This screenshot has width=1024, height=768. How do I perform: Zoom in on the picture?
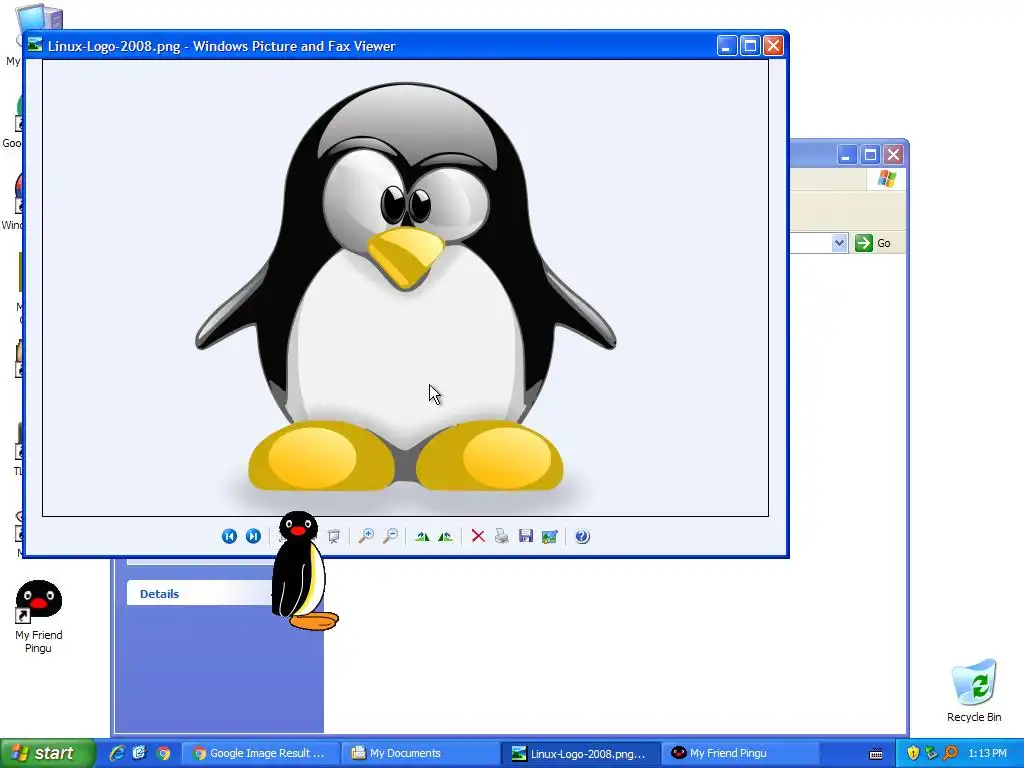[366, 536]
